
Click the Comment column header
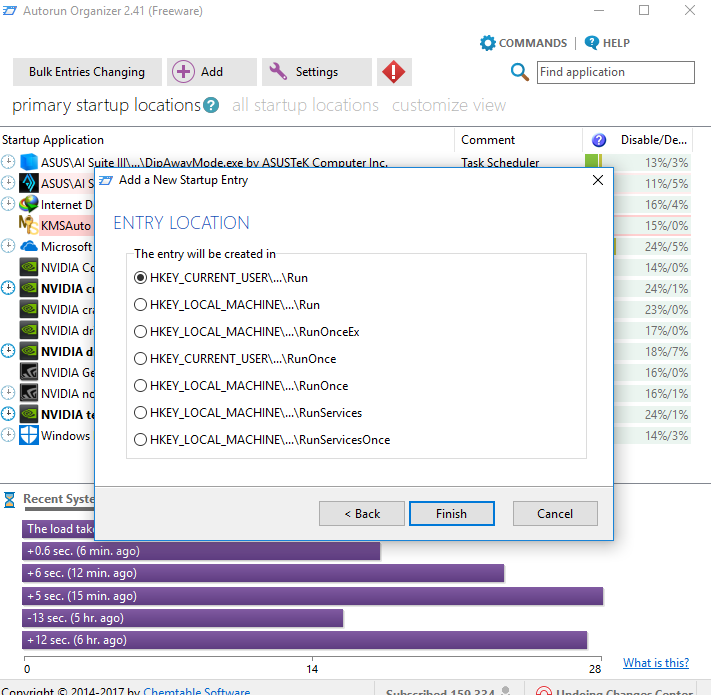488,140
